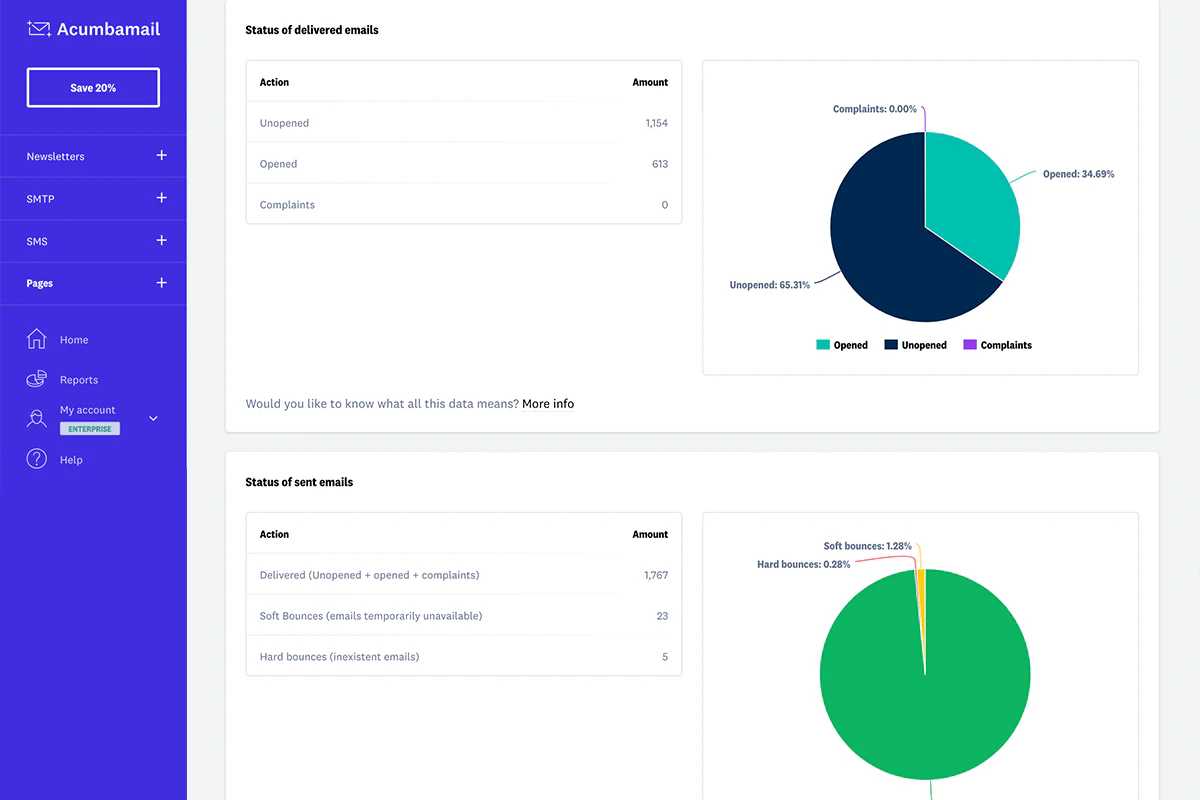Image resolution: width=1200 pixels, height=800 pixels.
Task: Open Reports via the pie chart icon
Action: [37, 379]
